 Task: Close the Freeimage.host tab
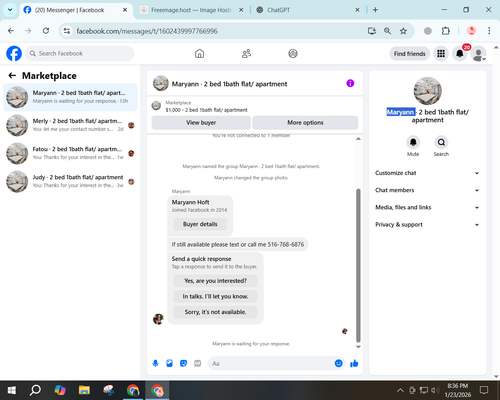pyautogui.click(x=241, y=10)
